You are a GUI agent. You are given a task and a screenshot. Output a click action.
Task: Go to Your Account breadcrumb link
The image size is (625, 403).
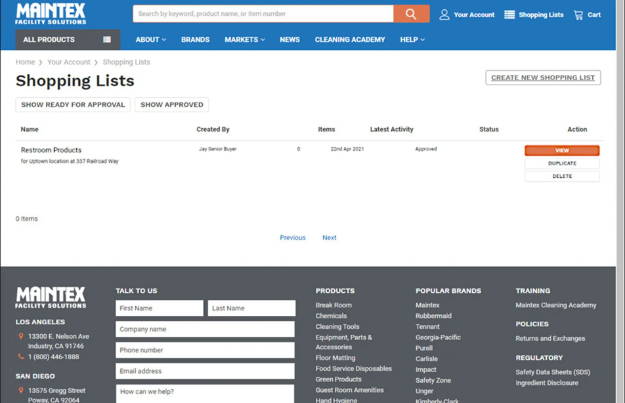[69, 62]
